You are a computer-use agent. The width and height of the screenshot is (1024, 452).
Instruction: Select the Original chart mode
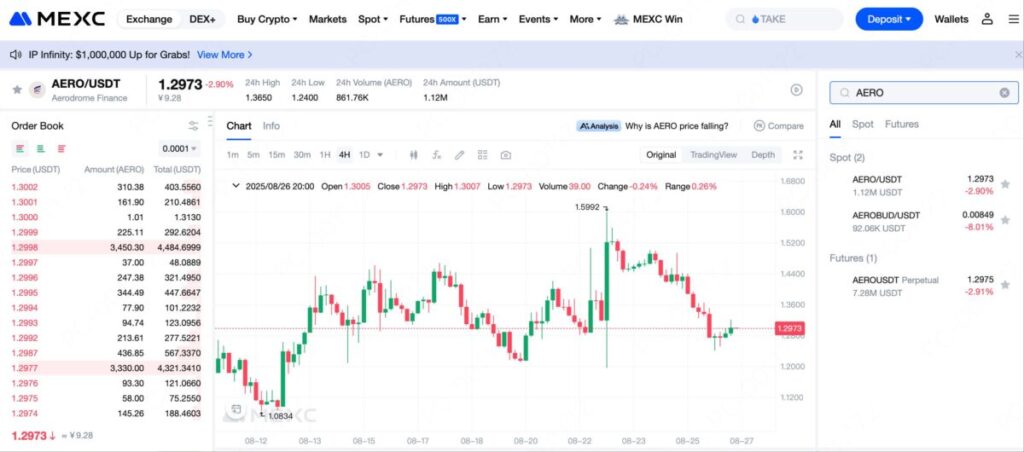point(661,155)
